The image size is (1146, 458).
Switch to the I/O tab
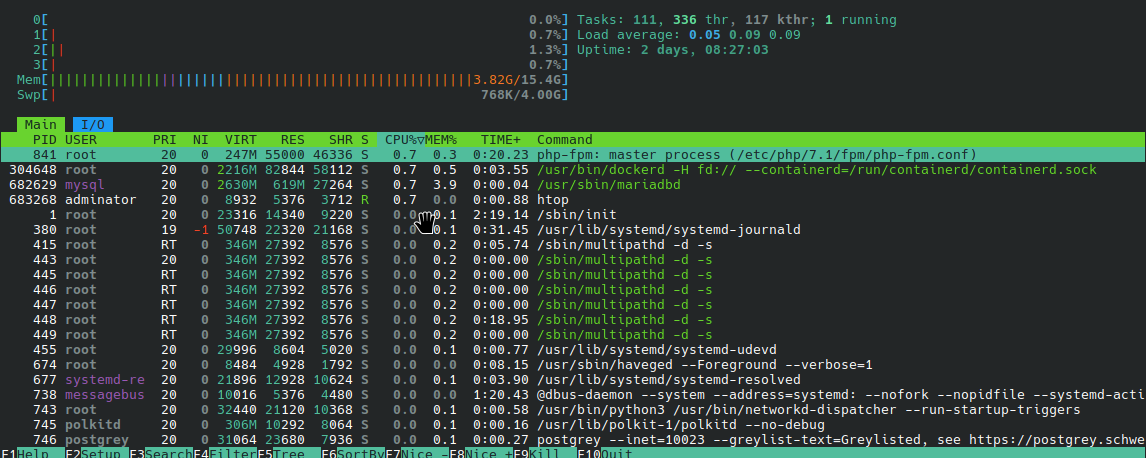click(x=92, y=125)
